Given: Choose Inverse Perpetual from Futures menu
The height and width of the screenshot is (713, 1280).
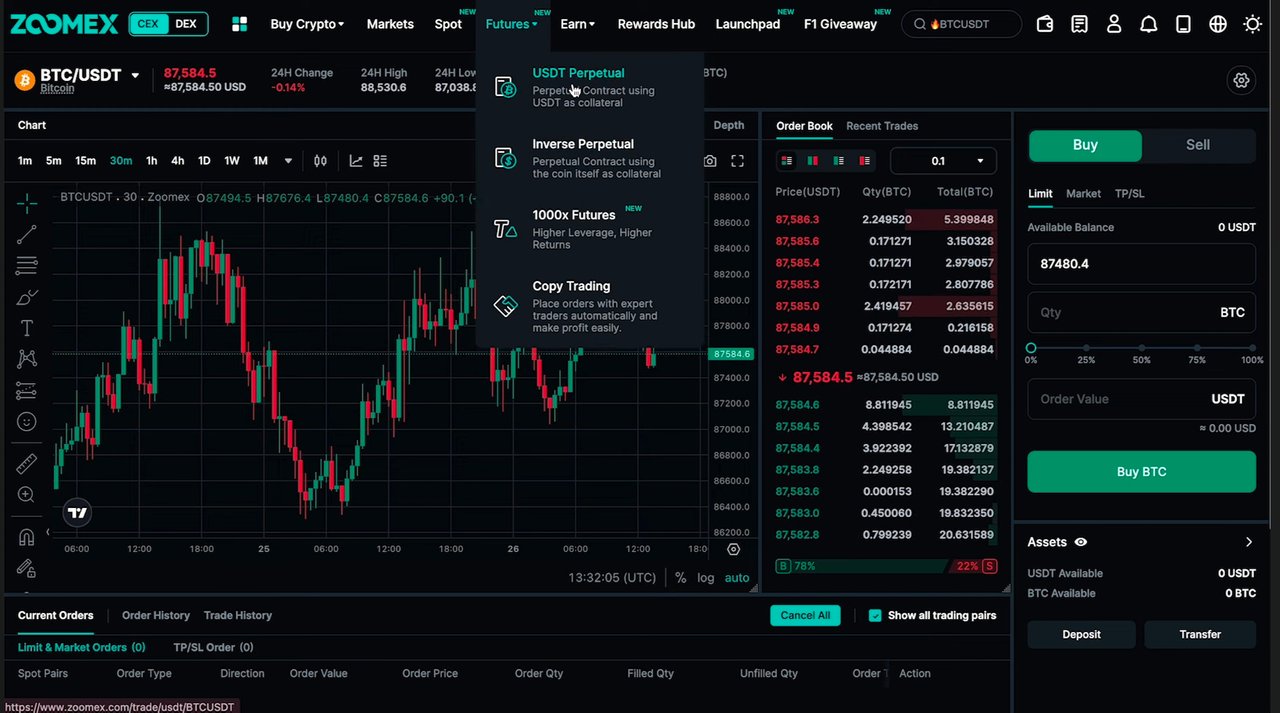Looking at the screenshot, I should coord(592,158).
